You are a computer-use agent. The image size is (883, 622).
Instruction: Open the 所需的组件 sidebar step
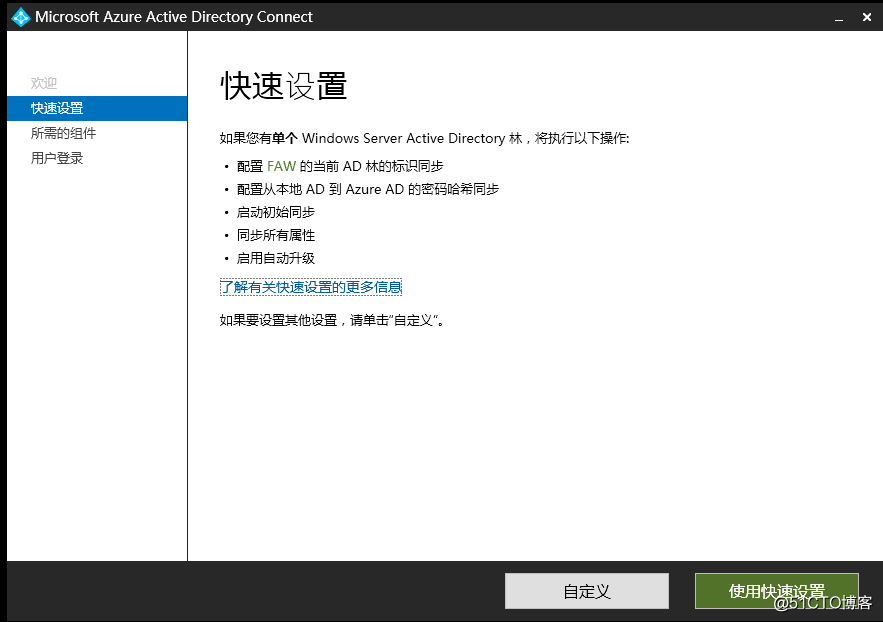coord(64,133)
